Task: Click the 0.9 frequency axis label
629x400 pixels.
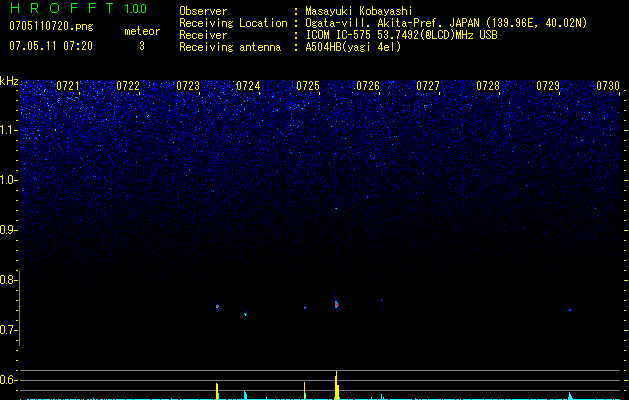Action: 7,230
